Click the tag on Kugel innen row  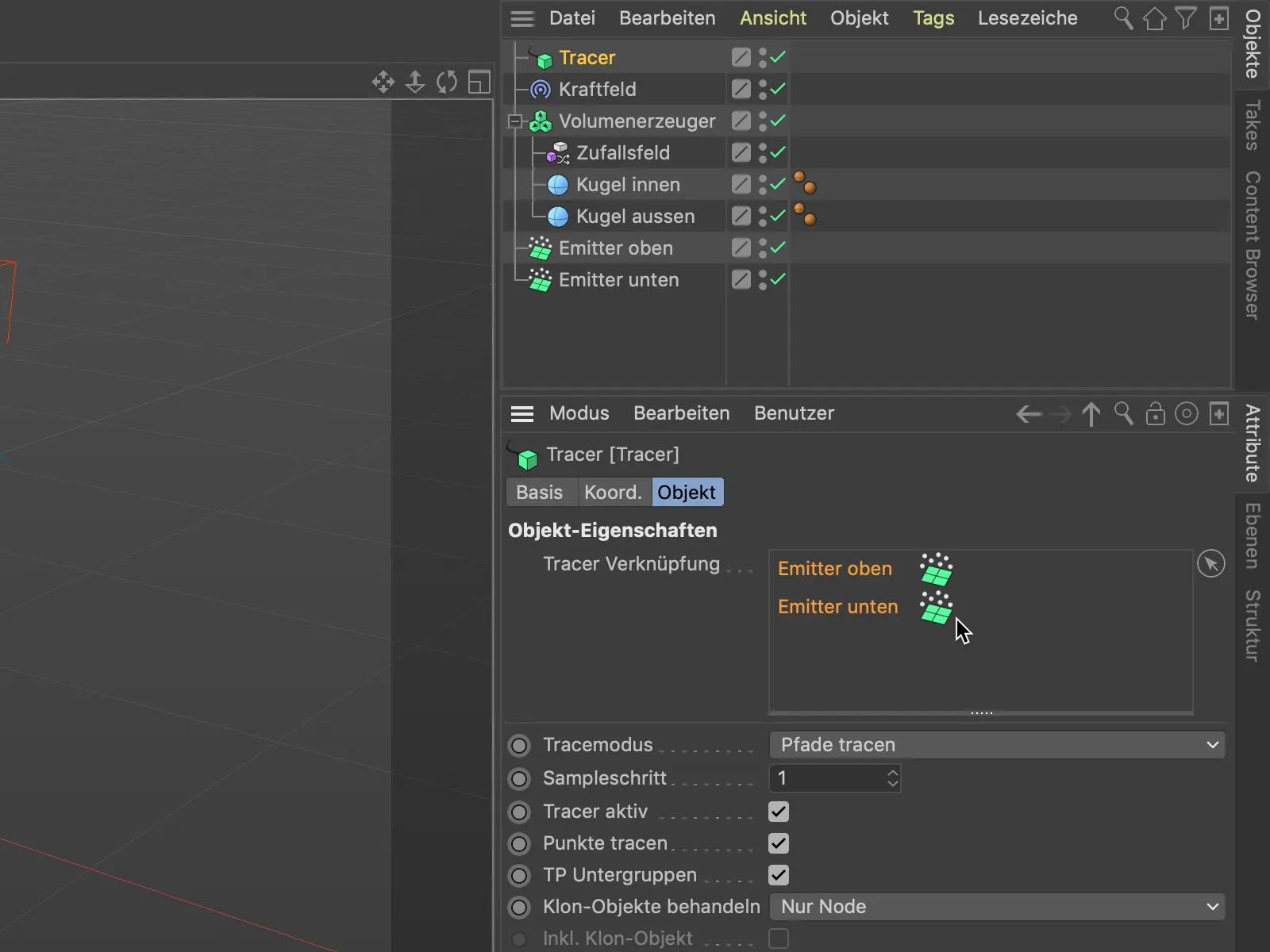point(805,183)
